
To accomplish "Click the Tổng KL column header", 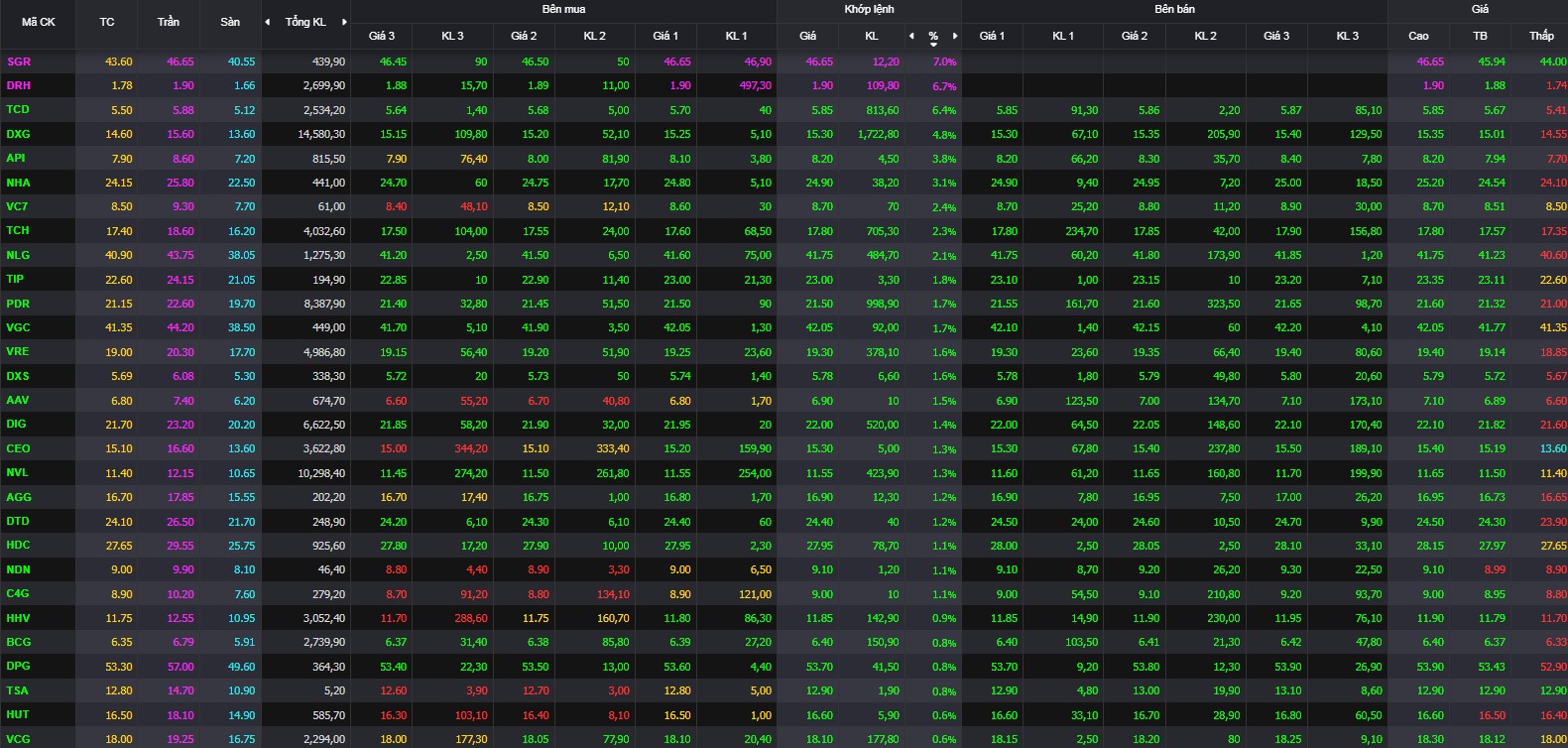I will 305,22.
